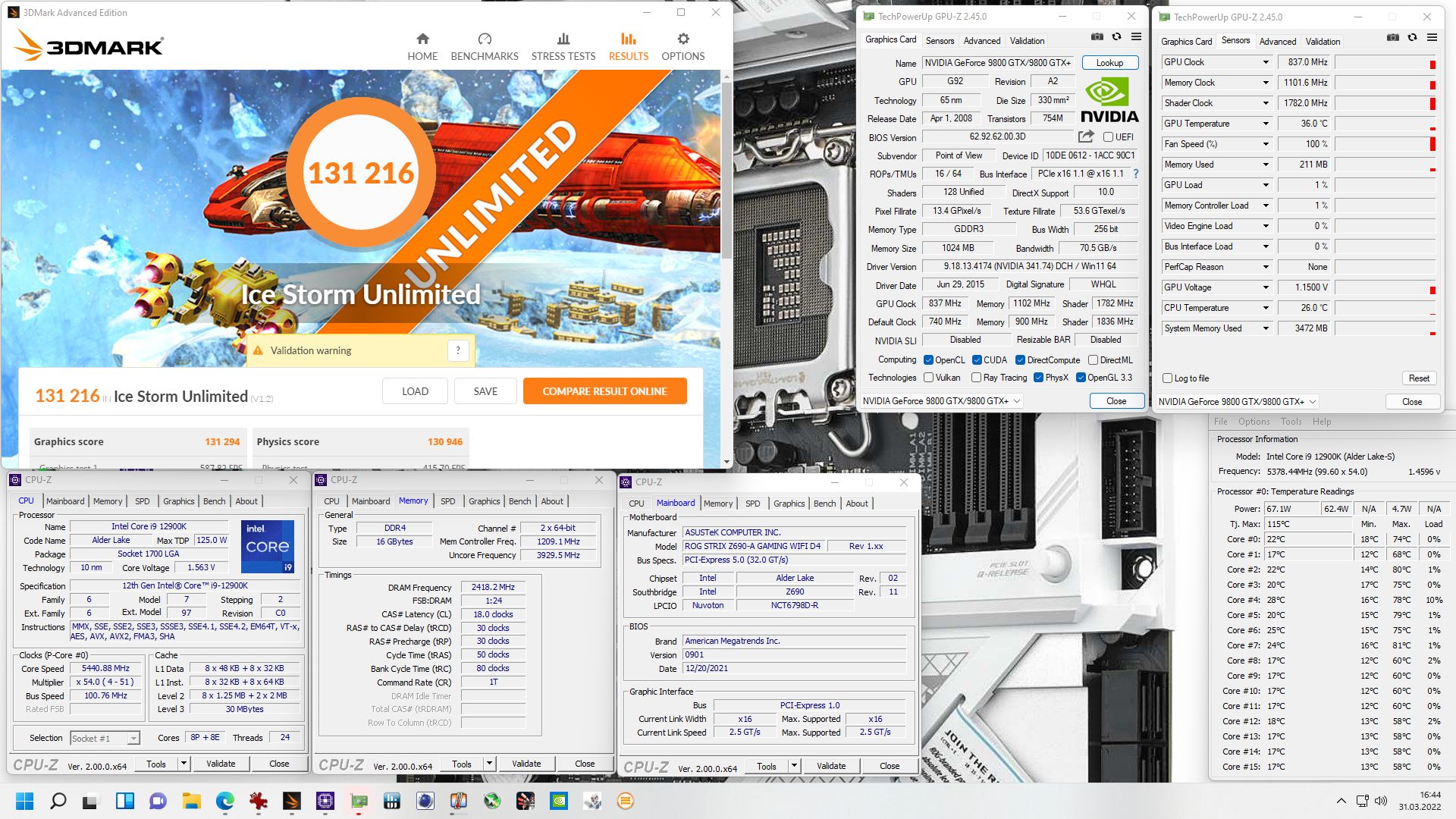Click the Fan Speed sensor graph bar
The width and height of the screenshot is (1456, 819).
1385,144
